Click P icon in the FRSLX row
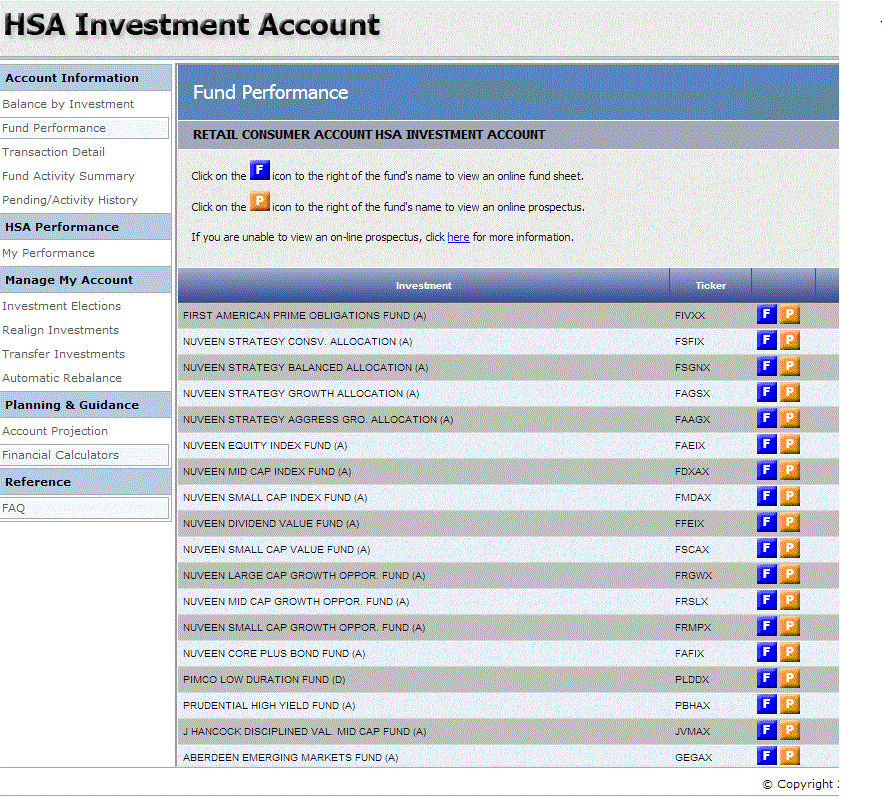 click(790, 600)
